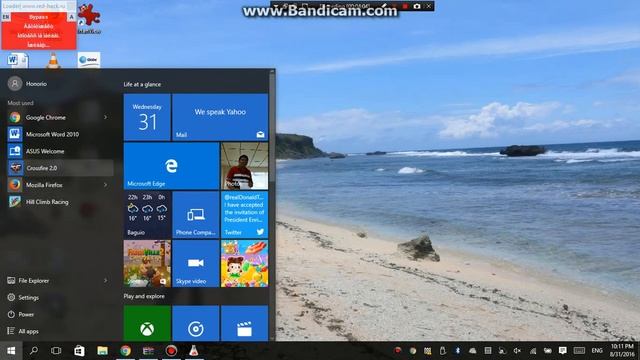Click 'Play and explore' group header
The height and width of the screenshot is (360, 640).
pos(144,296)
